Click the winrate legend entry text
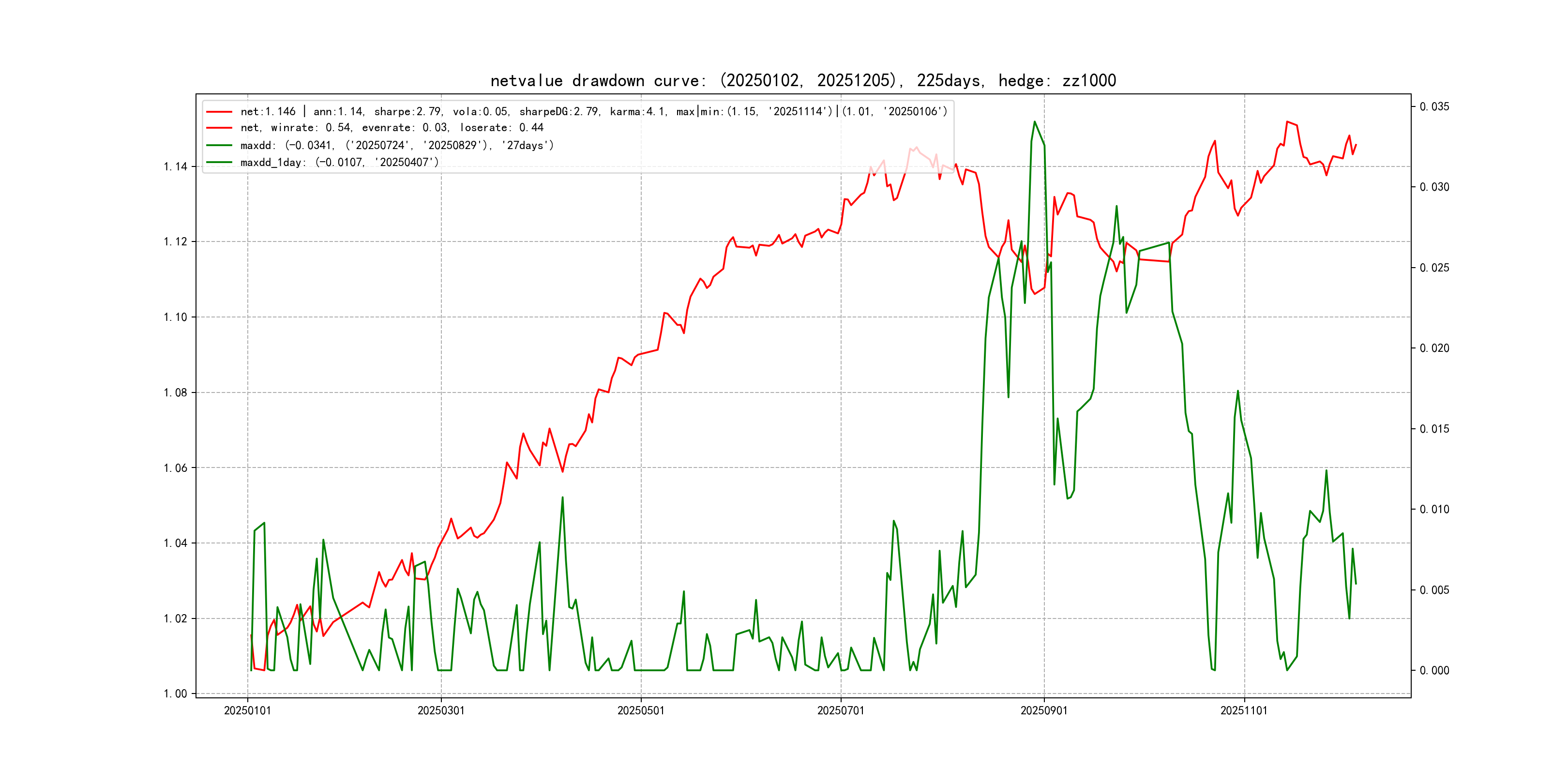 coord(392,128)
